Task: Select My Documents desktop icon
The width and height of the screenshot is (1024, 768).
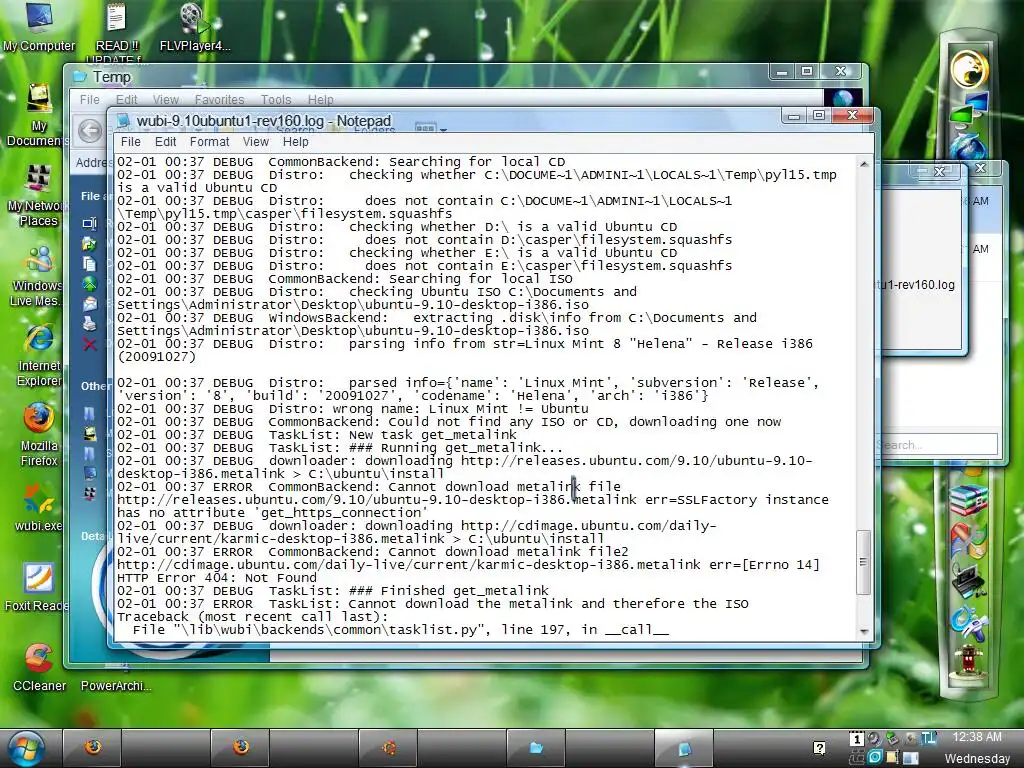Action: click(x=36, y=116)
